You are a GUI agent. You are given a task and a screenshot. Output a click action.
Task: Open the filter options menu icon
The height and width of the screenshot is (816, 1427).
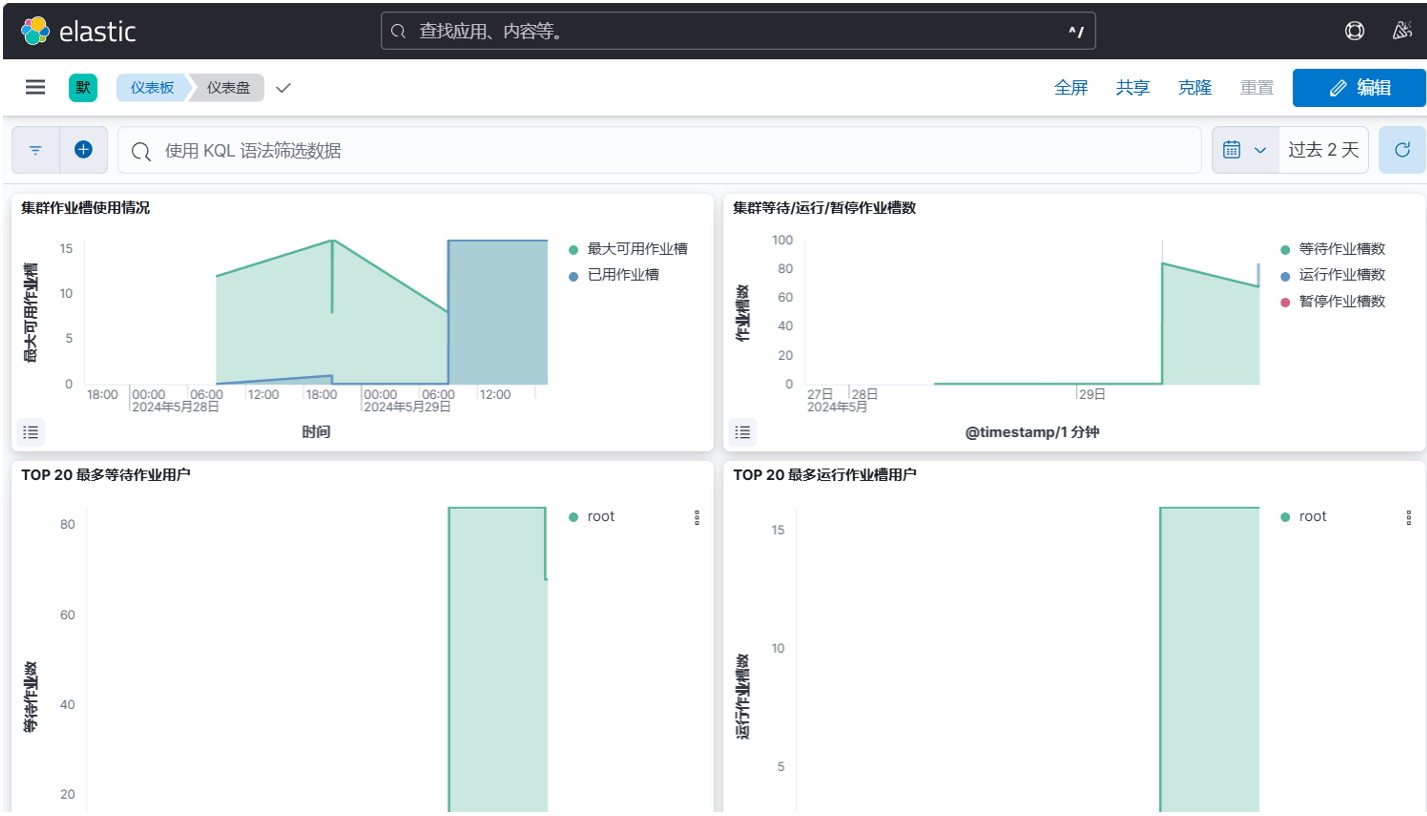click(x=36, y=150)
